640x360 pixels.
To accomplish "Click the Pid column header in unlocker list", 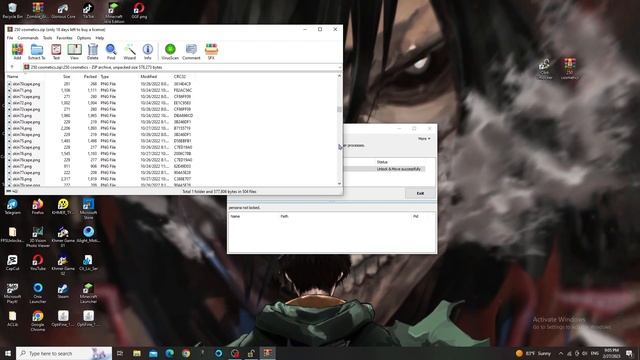I will (x=416, y=216).
